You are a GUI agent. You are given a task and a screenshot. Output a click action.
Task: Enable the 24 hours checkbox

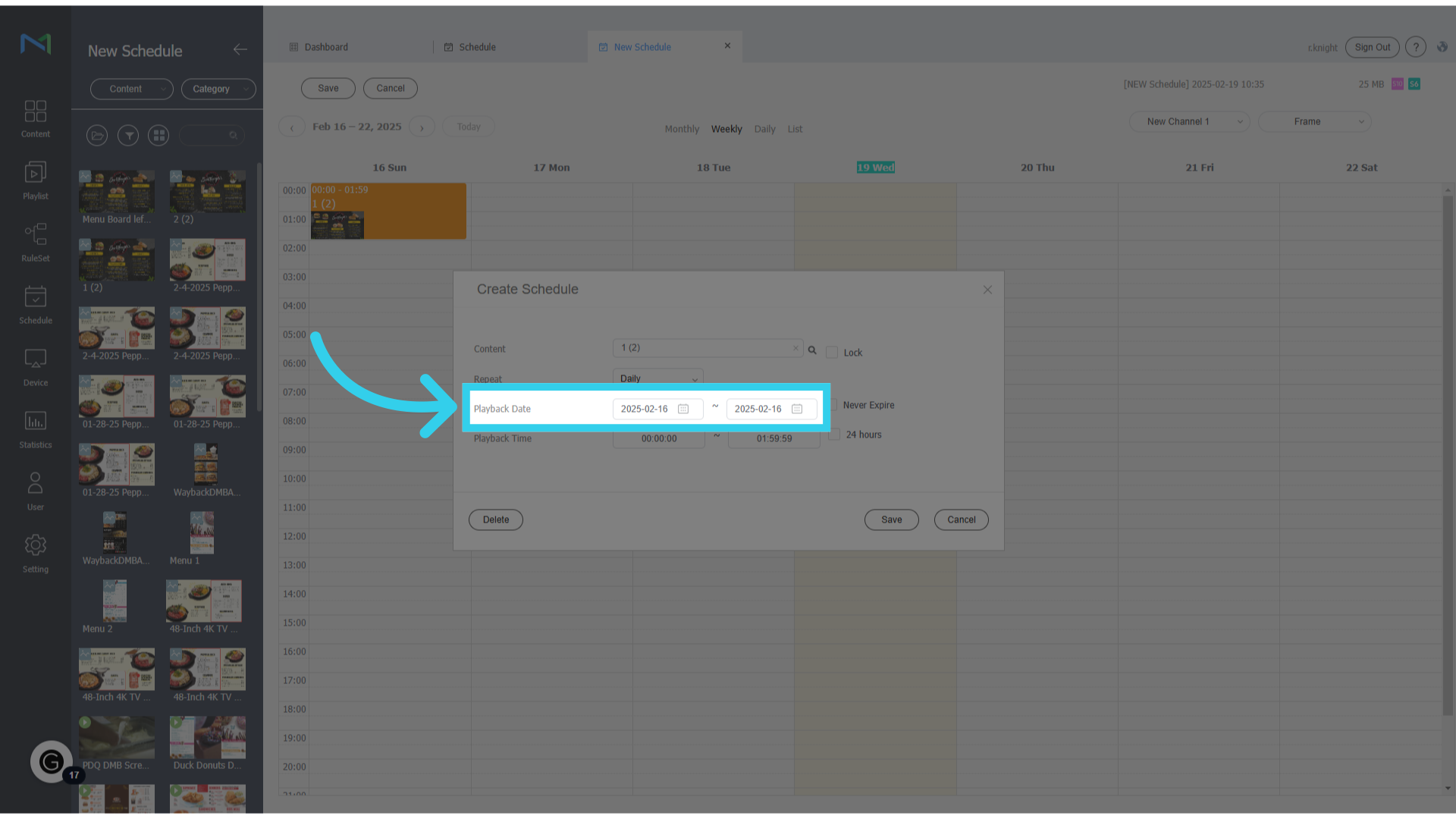pyautogui.click(x=834, y=434)
